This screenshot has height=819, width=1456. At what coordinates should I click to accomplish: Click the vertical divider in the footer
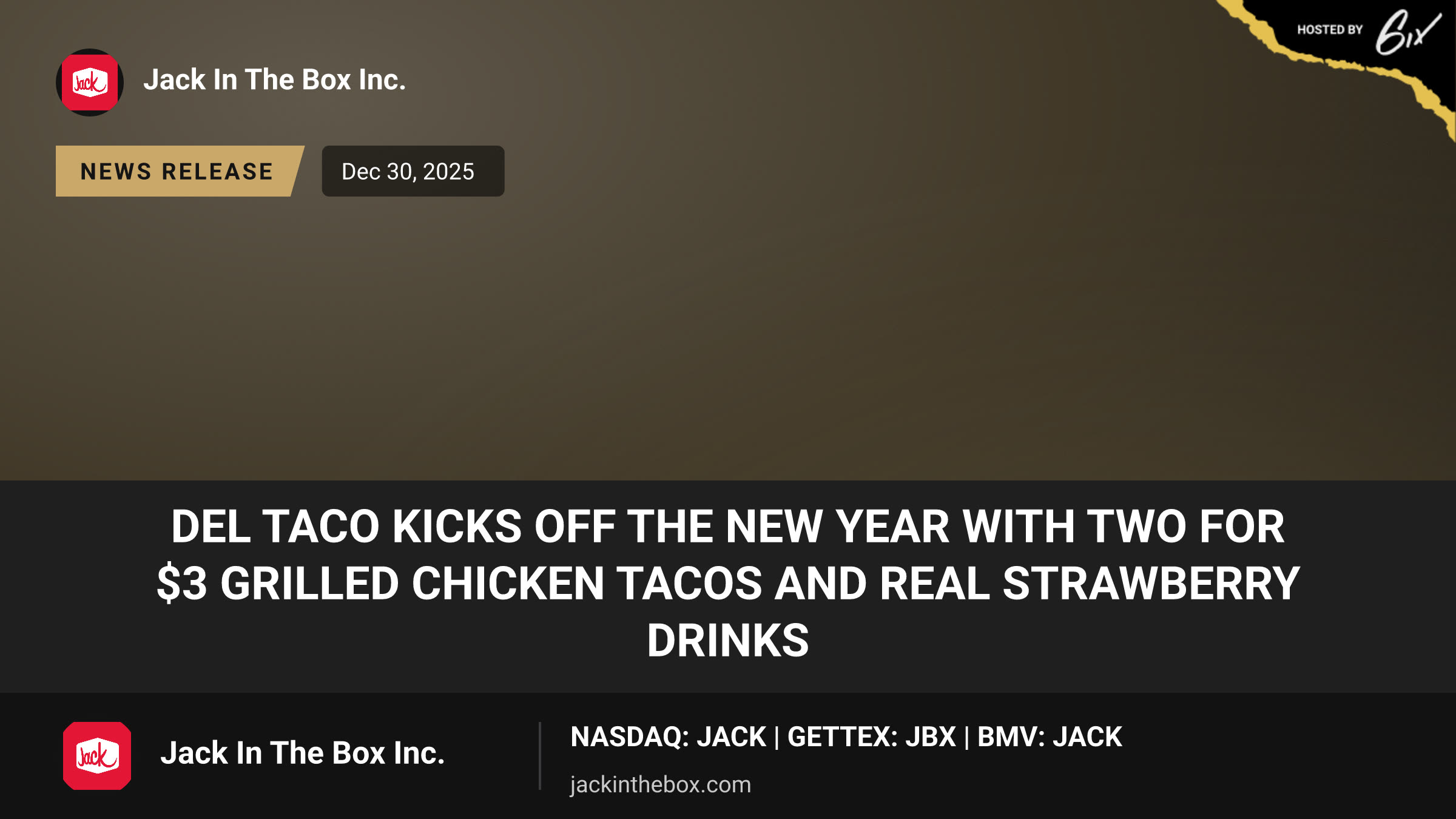[x=539, y=756]
